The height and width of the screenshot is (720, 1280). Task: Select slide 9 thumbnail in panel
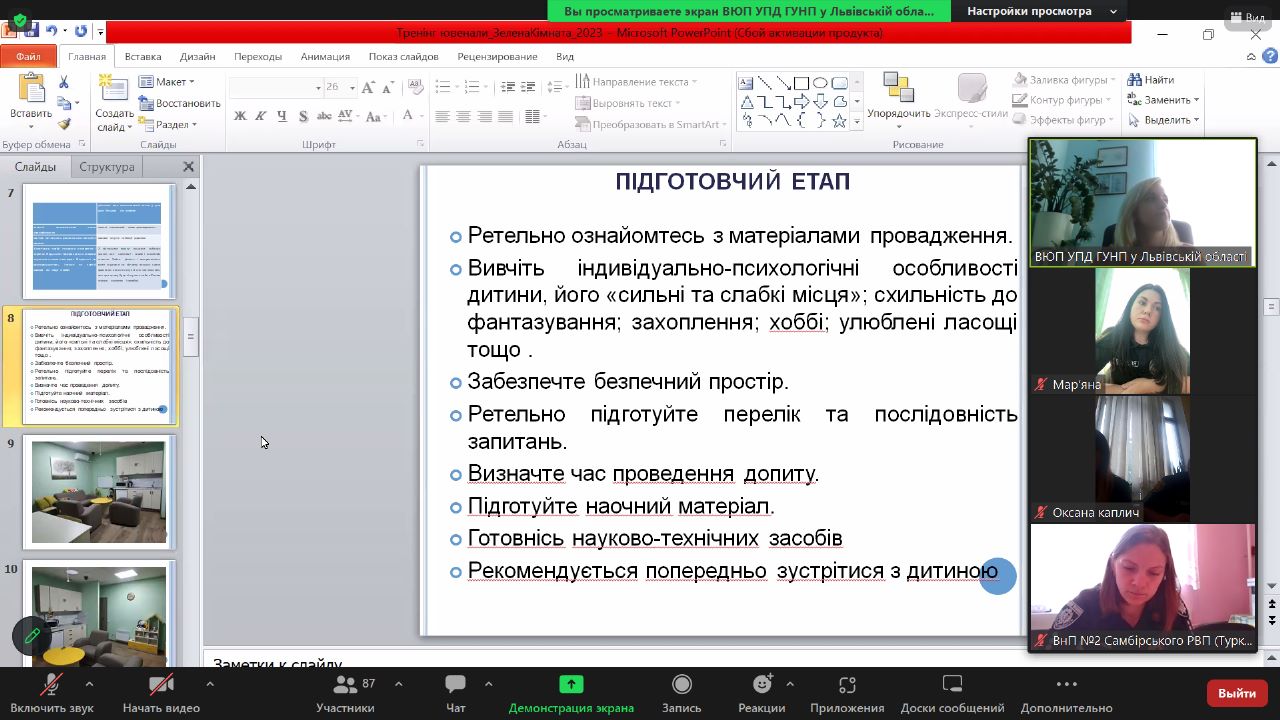pyautogui.click(x=99, y=492)
